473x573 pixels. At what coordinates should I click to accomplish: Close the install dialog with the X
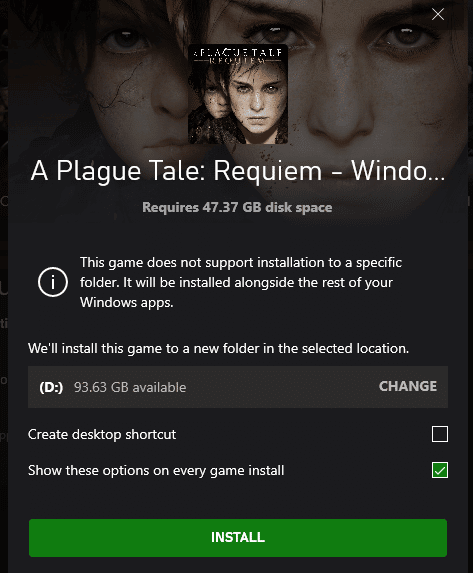[438, 14]
